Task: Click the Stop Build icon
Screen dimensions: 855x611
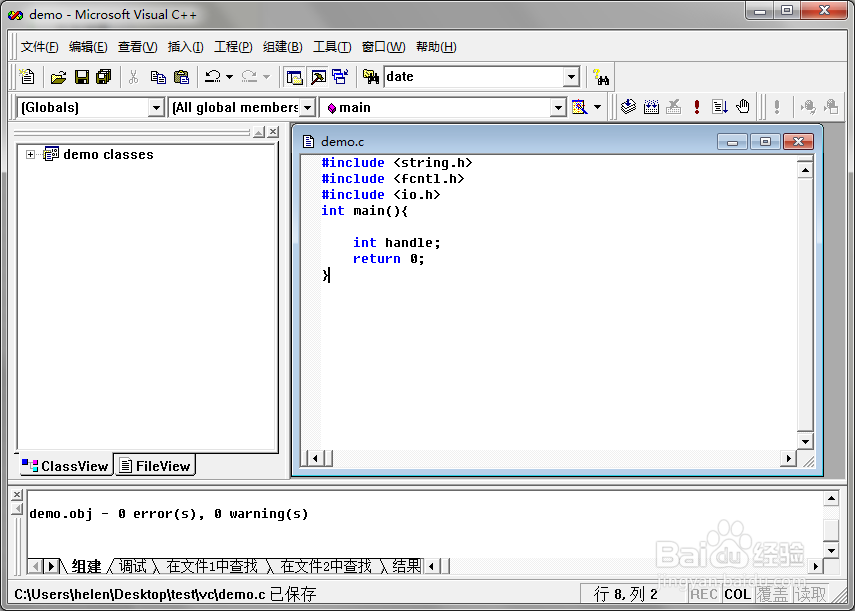Action: click(674, 106)
